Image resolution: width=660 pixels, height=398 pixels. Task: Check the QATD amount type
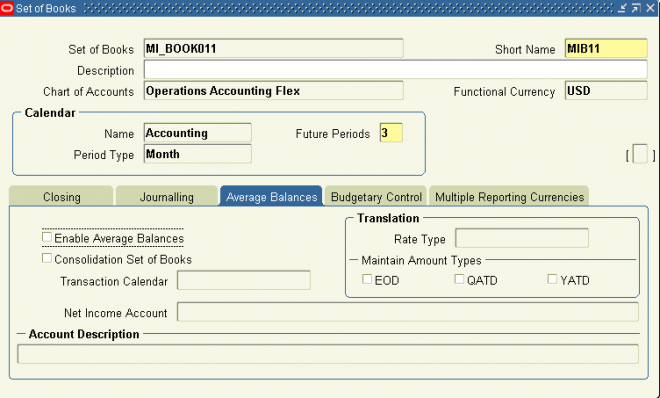tap(459, 279)
